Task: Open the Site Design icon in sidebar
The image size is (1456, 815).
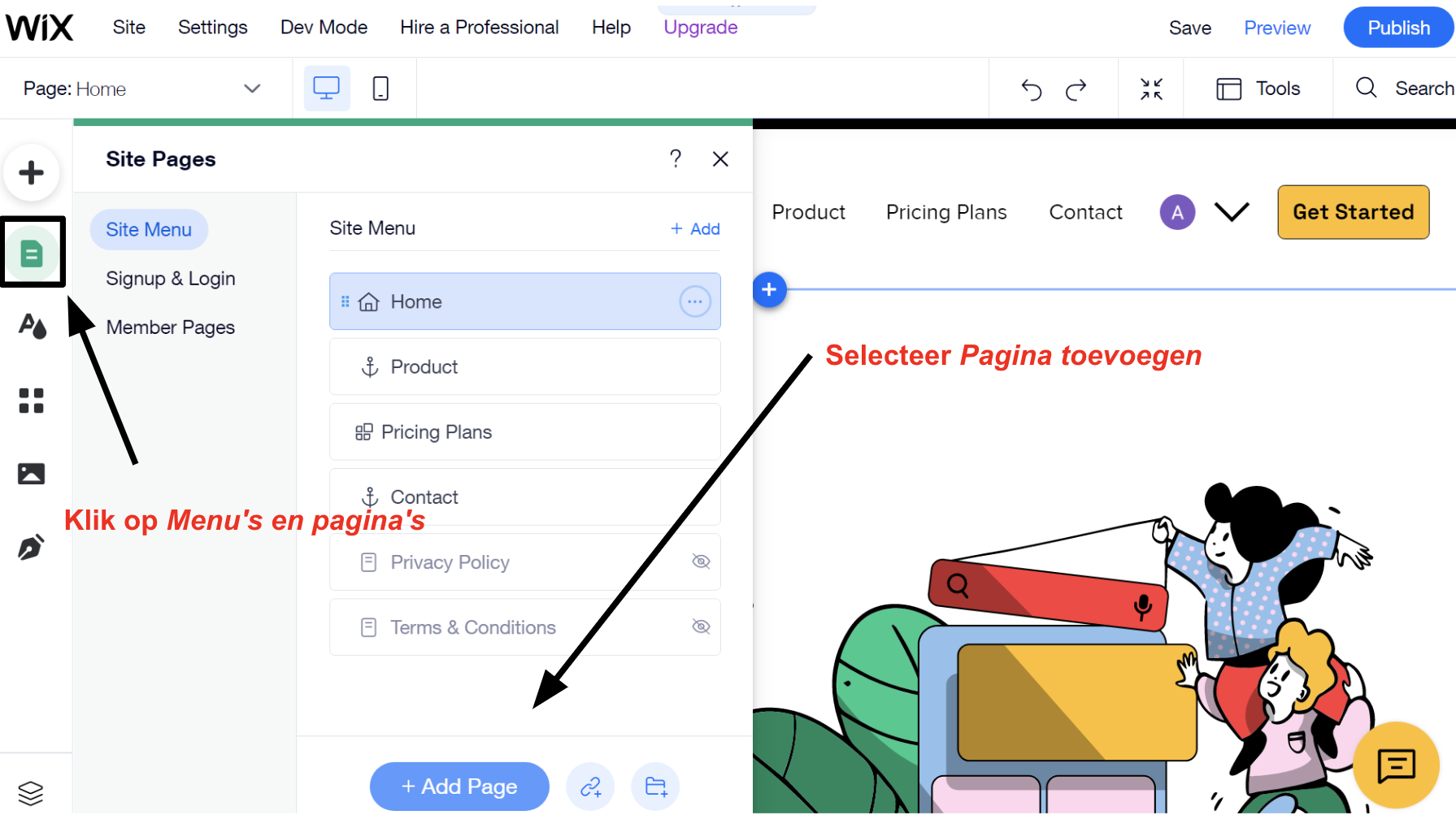Action: pos(32,327)
